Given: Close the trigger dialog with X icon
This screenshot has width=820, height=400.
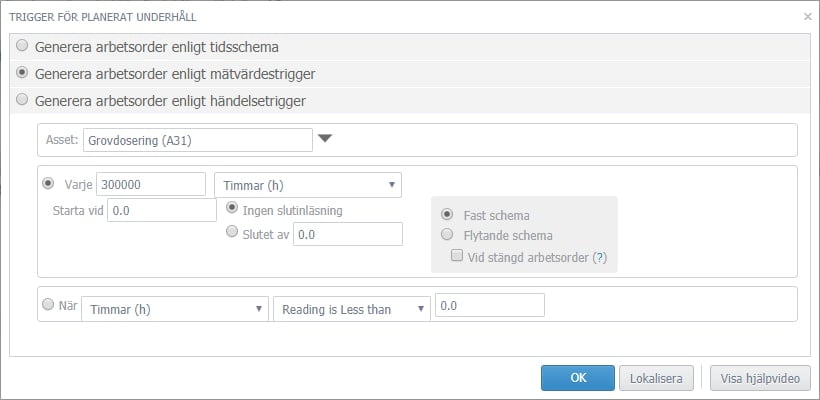Looking at the screenshot, I should click(807, 16).
